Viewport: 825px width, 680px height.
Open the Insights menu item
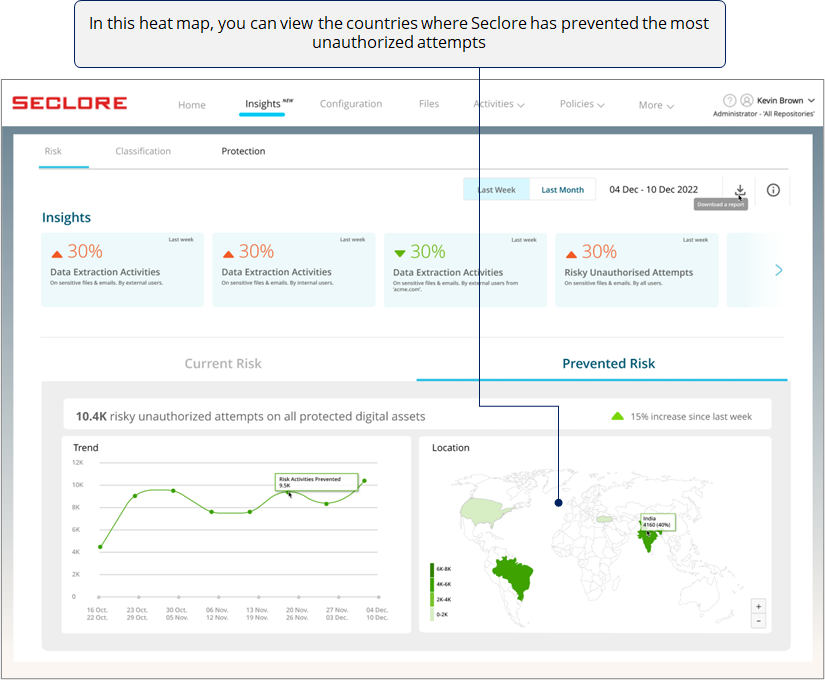pos(263,104)
